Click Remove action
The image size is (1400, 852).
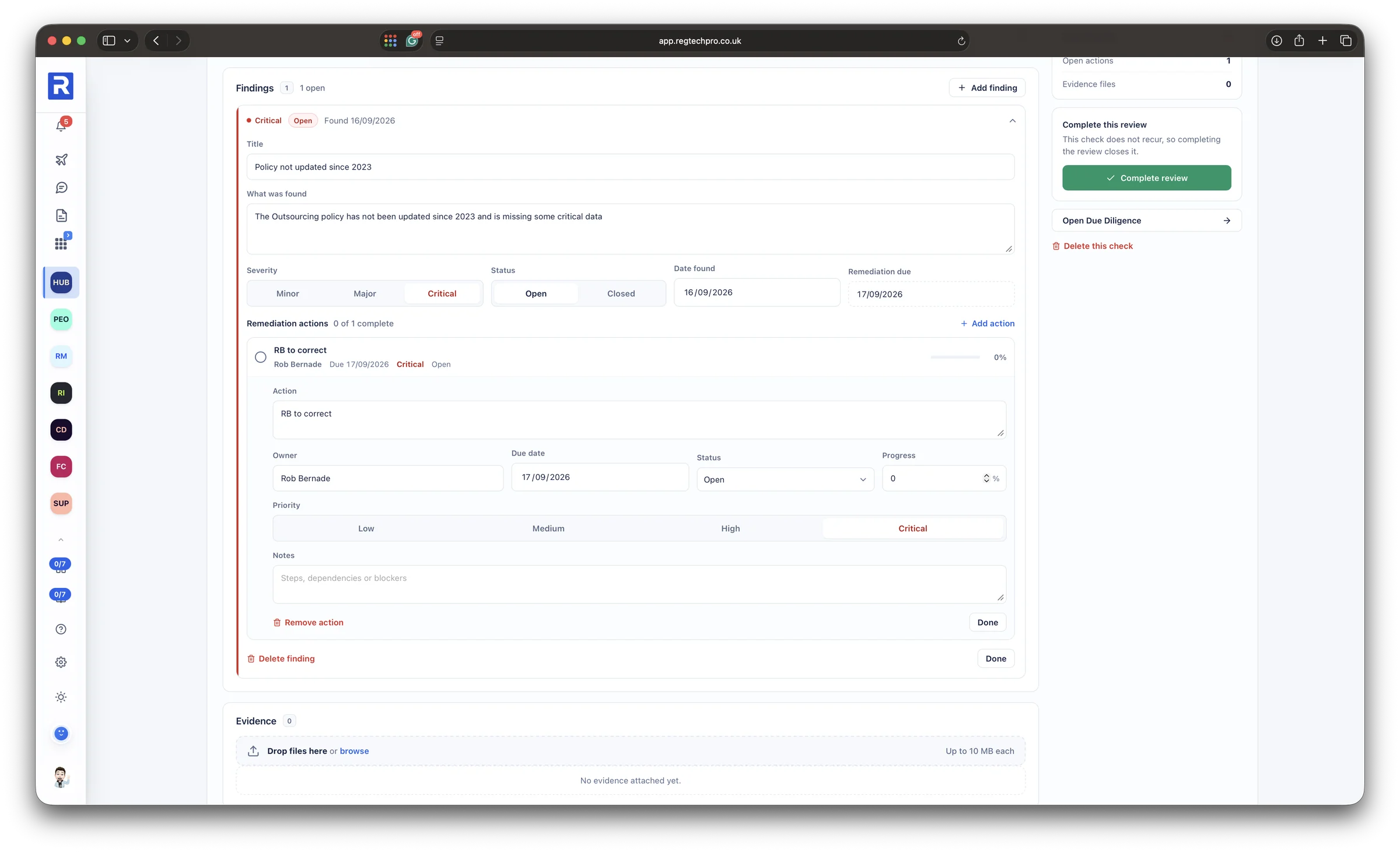(309, 622)
